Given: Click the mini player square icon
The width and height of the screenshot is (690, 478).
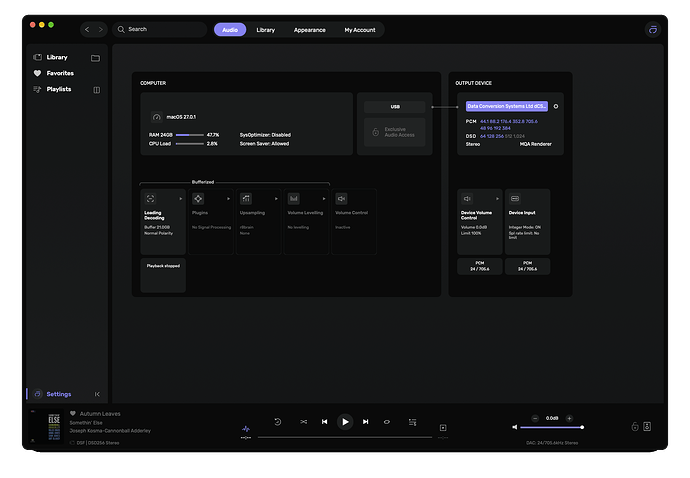Looking at the screenshot, I should pos(443,427).
